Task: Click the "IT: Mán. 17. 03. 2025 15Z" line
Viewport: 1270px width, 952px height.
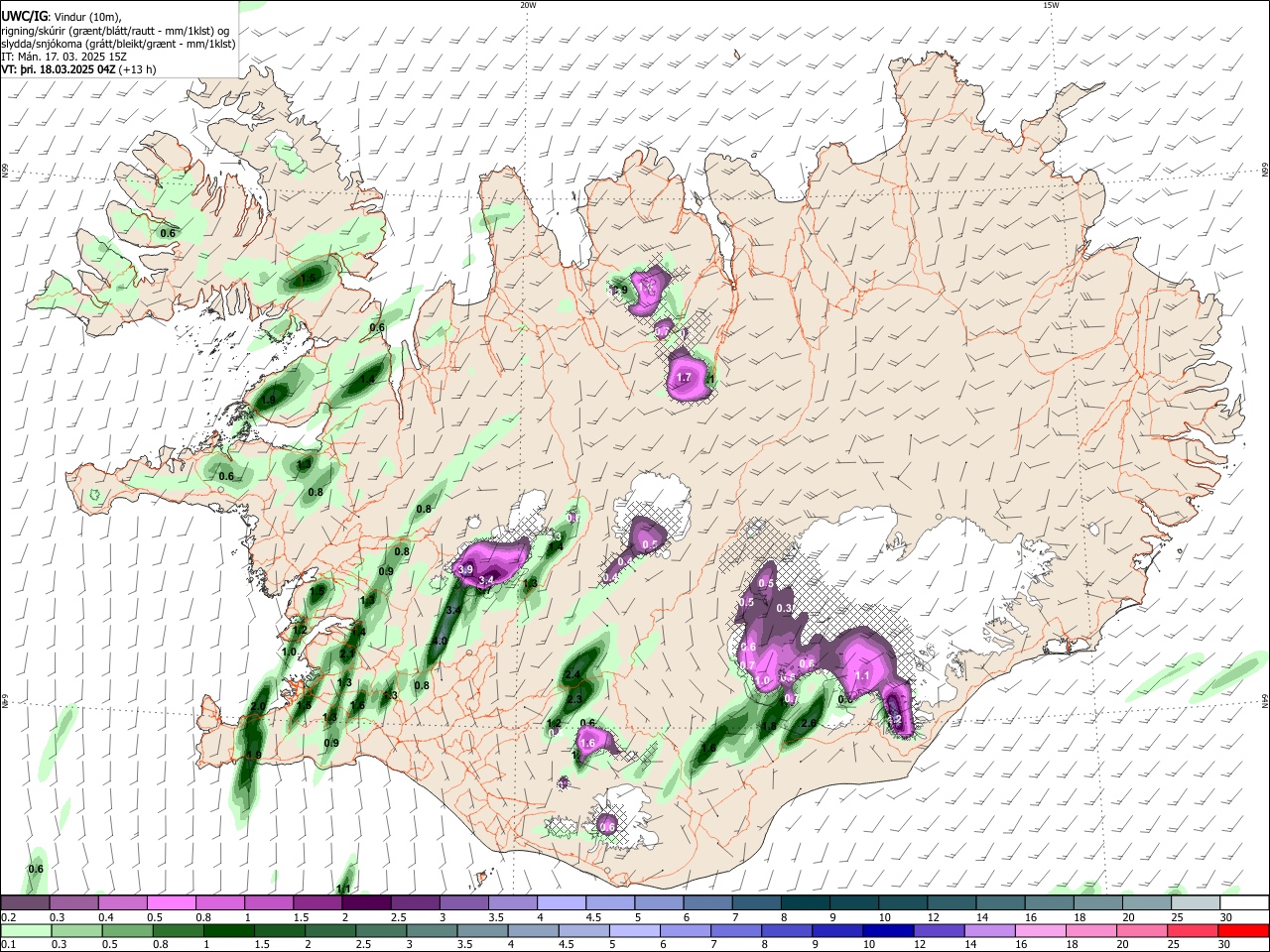Action: (63, 57)
